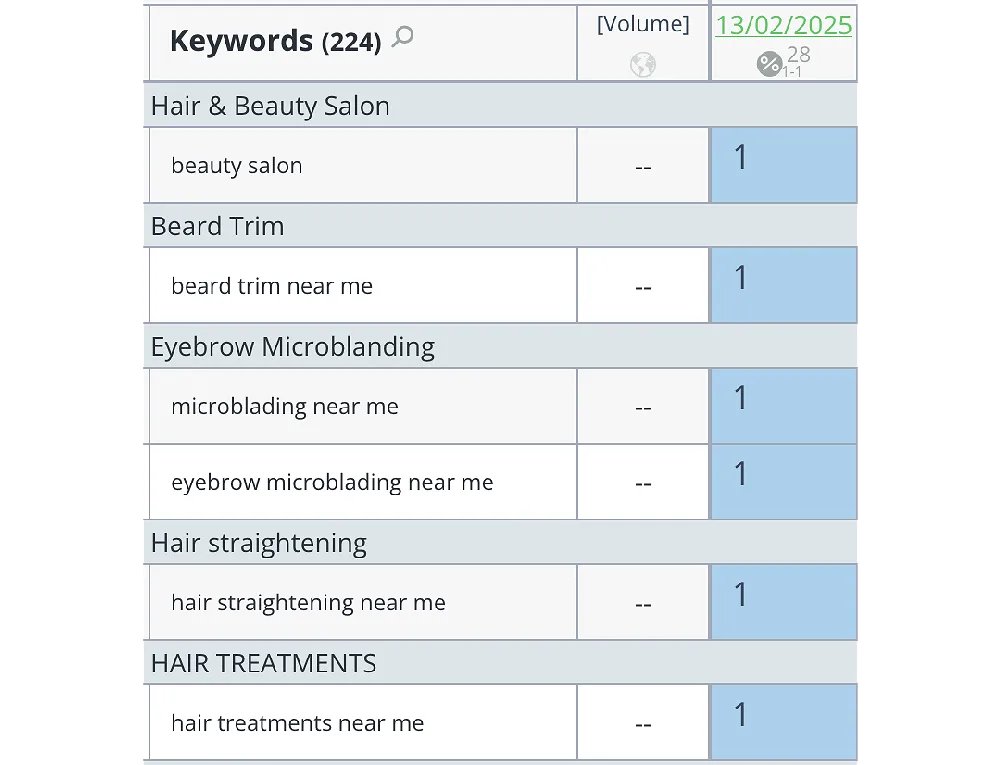Image resolution: width=1000 pixels, height=765 pixels.
Task: Select hair straightening near me keyword
Action: tap(308, 603)
